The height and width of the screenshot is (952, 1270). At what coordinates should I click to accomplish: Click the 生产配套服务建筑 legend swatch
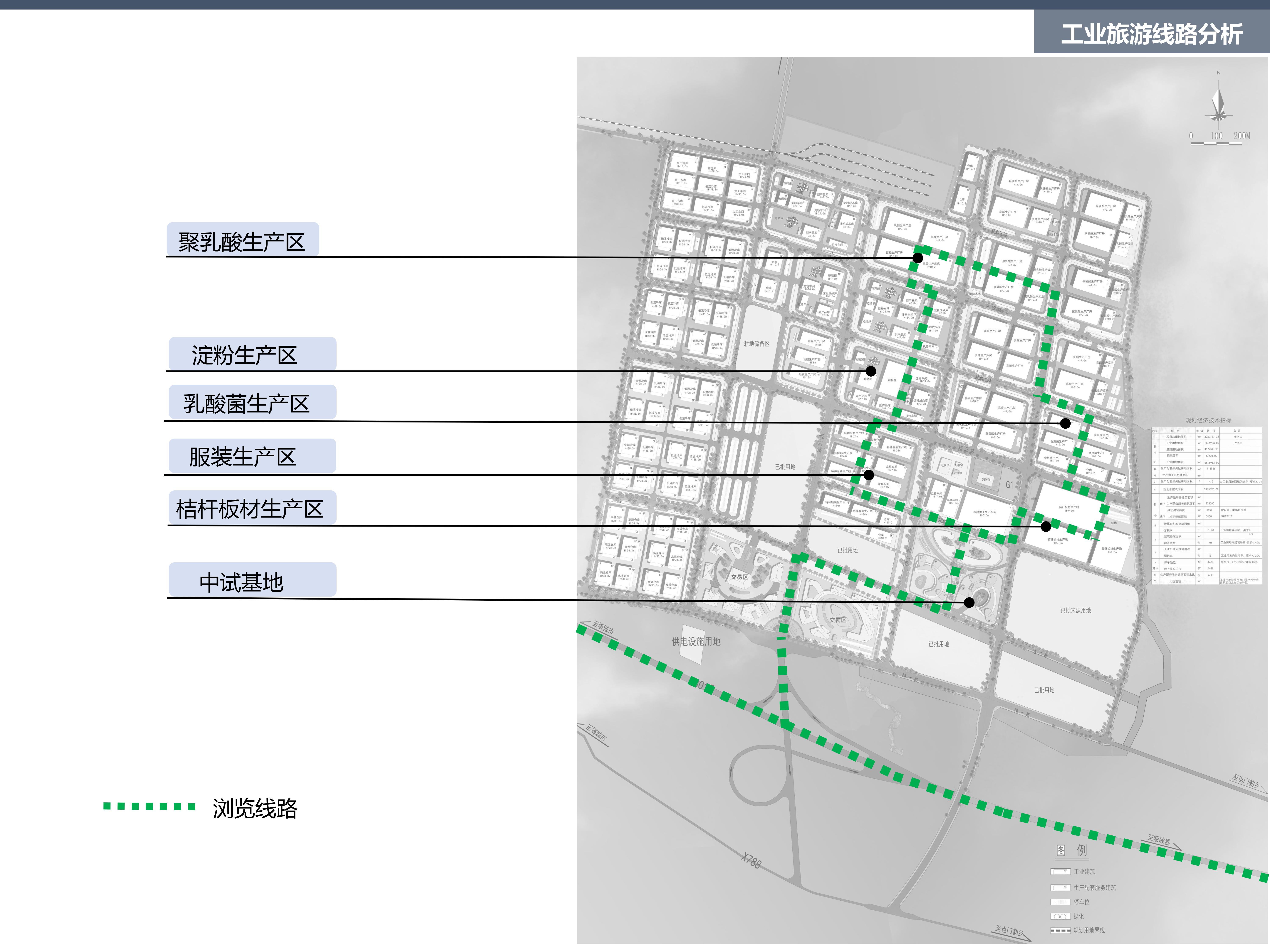1060,888
